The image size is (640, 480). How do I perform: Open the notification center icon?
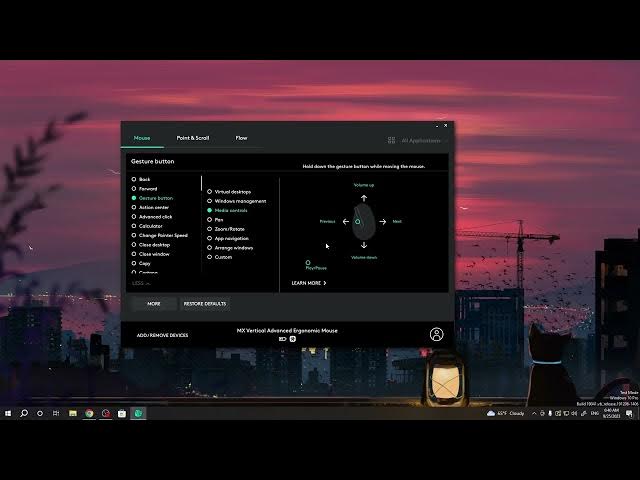coord(629,413)
